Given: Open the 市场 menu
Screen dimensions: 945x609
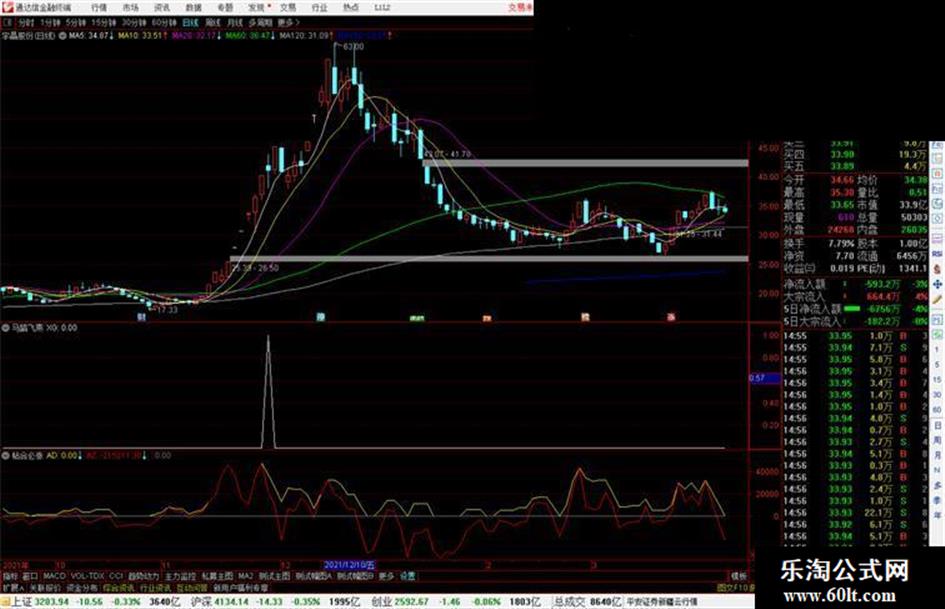Looking at the screenshot, I should pyautogui.click(x=131, y=7).
